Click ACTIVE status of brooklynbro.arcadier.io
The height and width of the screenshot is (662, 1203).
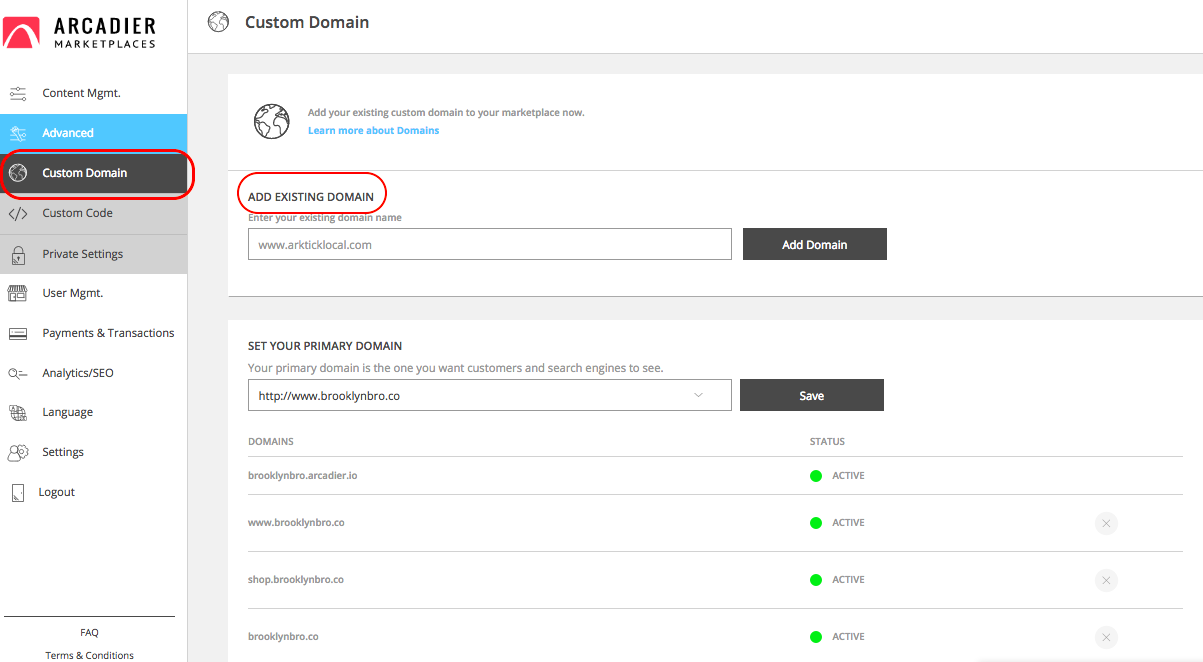[848, 476]
